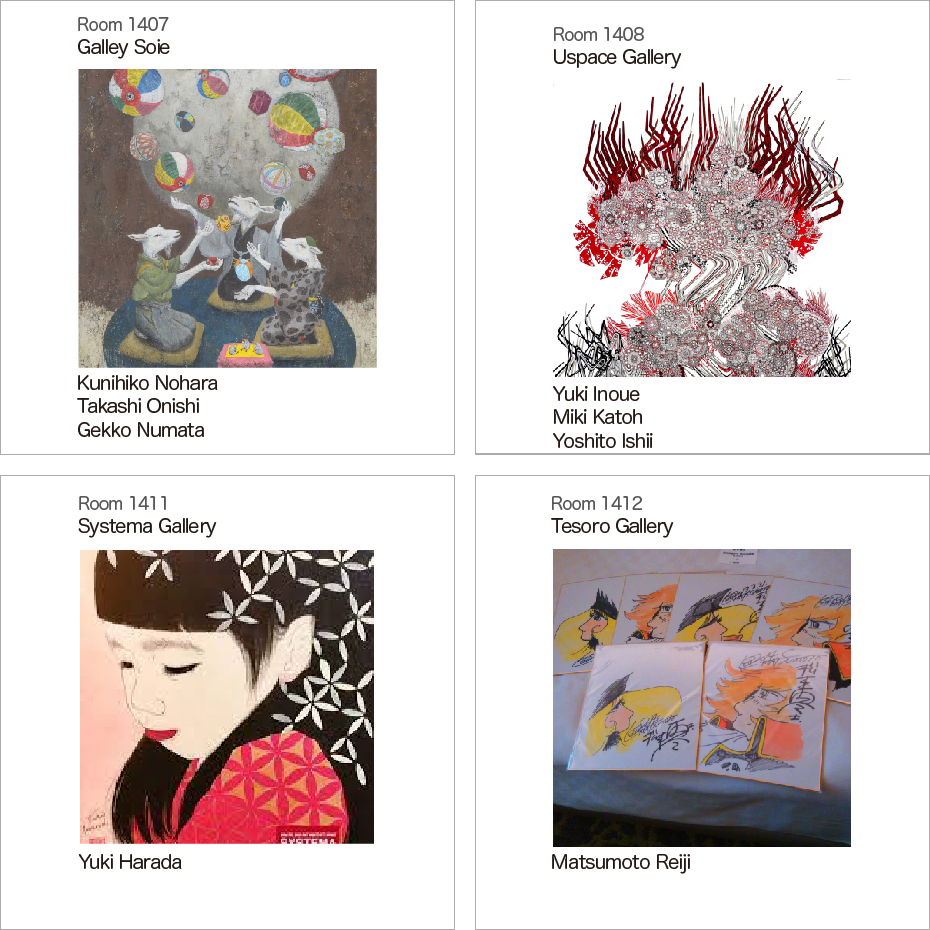Click artist name Gekko Numata
The image size is (930, 930).
click(141, 430)
